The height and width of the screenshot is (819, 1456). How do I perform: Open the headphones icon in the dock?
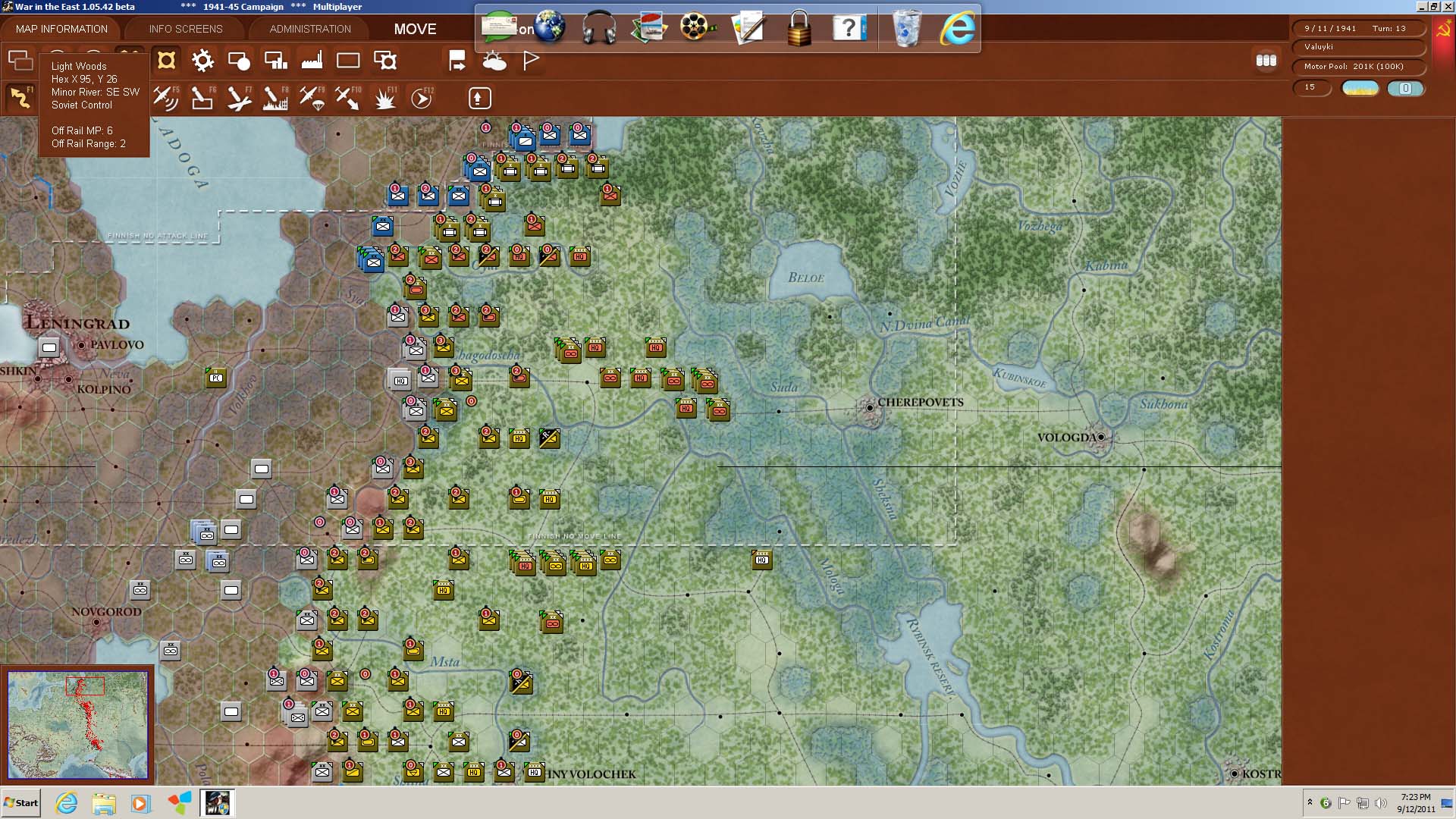[x=598, y=29]
